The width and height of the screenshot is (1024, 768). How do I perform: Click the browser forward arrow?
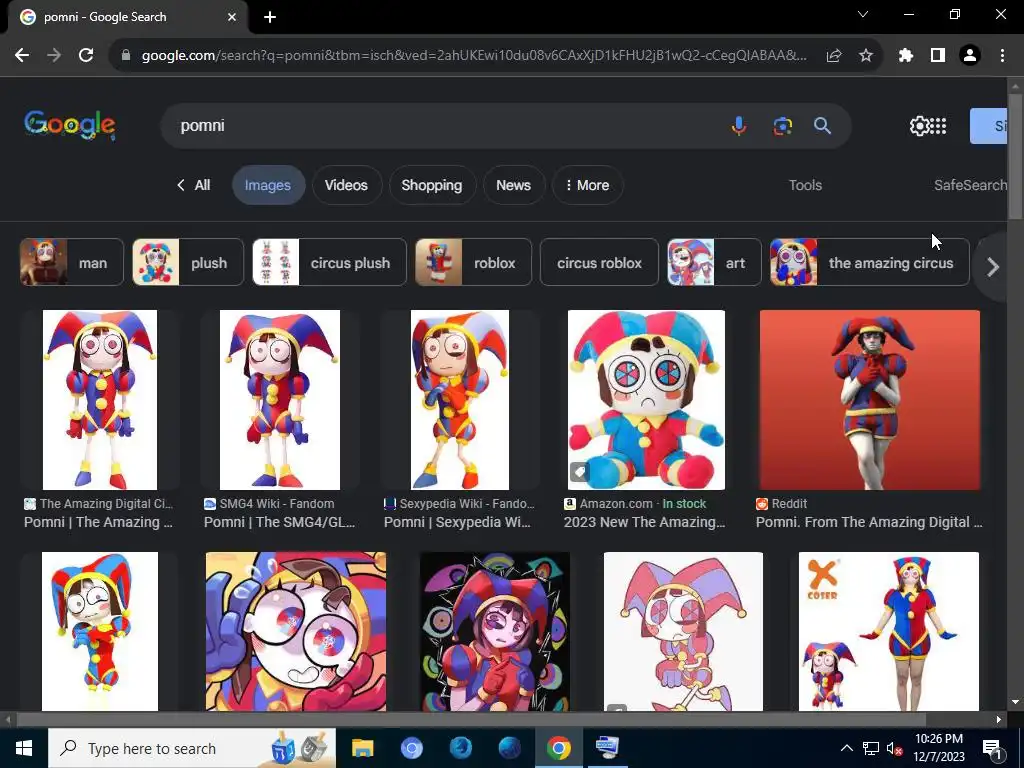click(54, 56)
